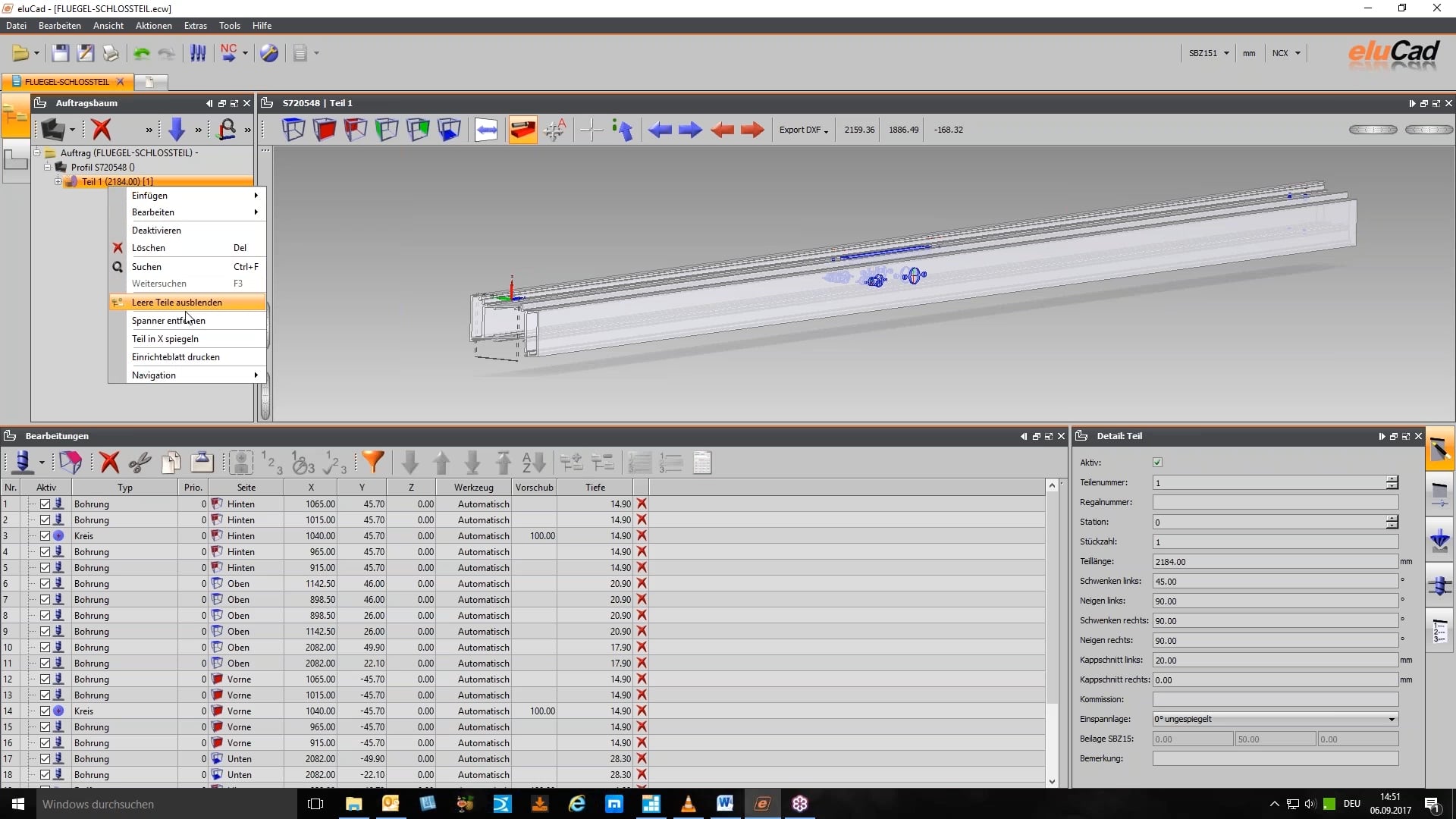The width and height of the screenshot is (1456, 819).
Task: Open the Einspannlage dropdown
Action: pos(1276,719)
